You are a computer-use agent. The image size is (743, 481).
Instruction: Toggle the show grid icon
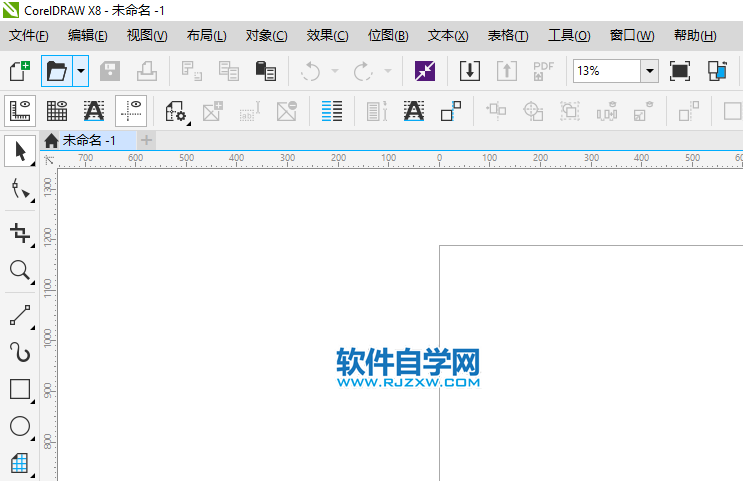point(57,111)
